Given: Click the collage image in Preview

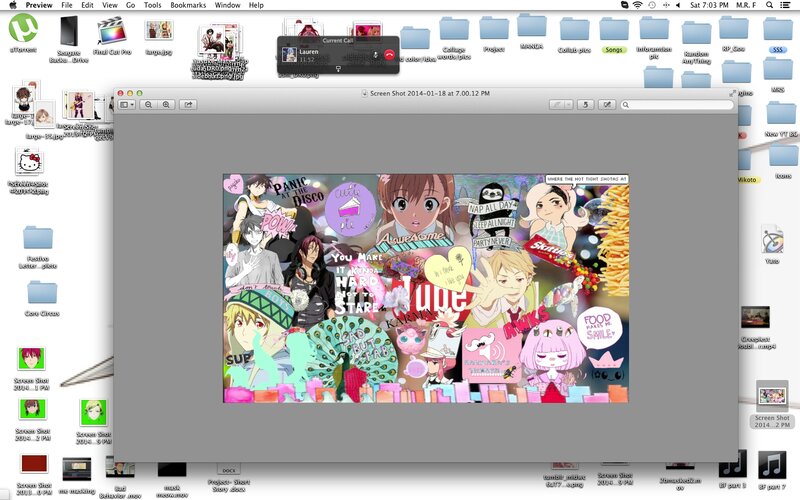Looking at the screenshot, I should tap(426, 288).
